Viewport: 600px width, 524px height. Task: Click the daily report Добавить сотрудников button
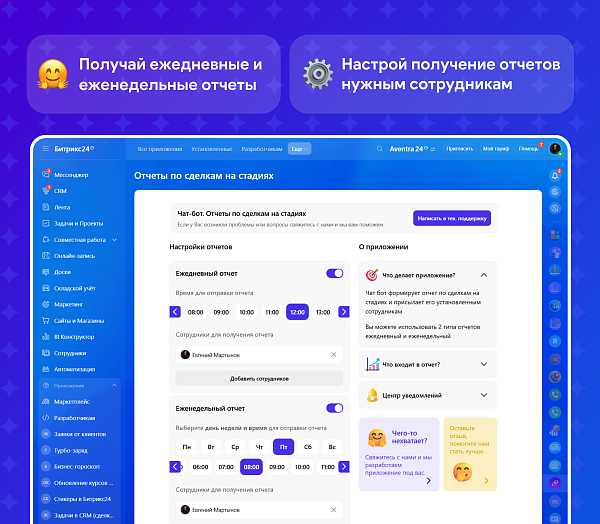tap(259, 379)
